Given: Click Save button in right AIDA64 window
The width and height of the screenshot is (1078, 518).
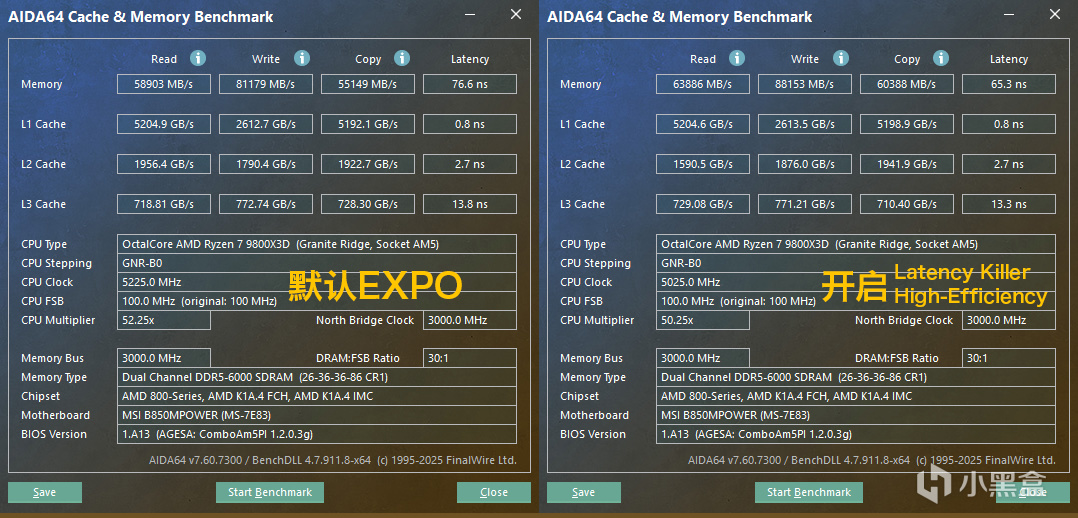Looking at the screenshot, I should pos(584,492).
